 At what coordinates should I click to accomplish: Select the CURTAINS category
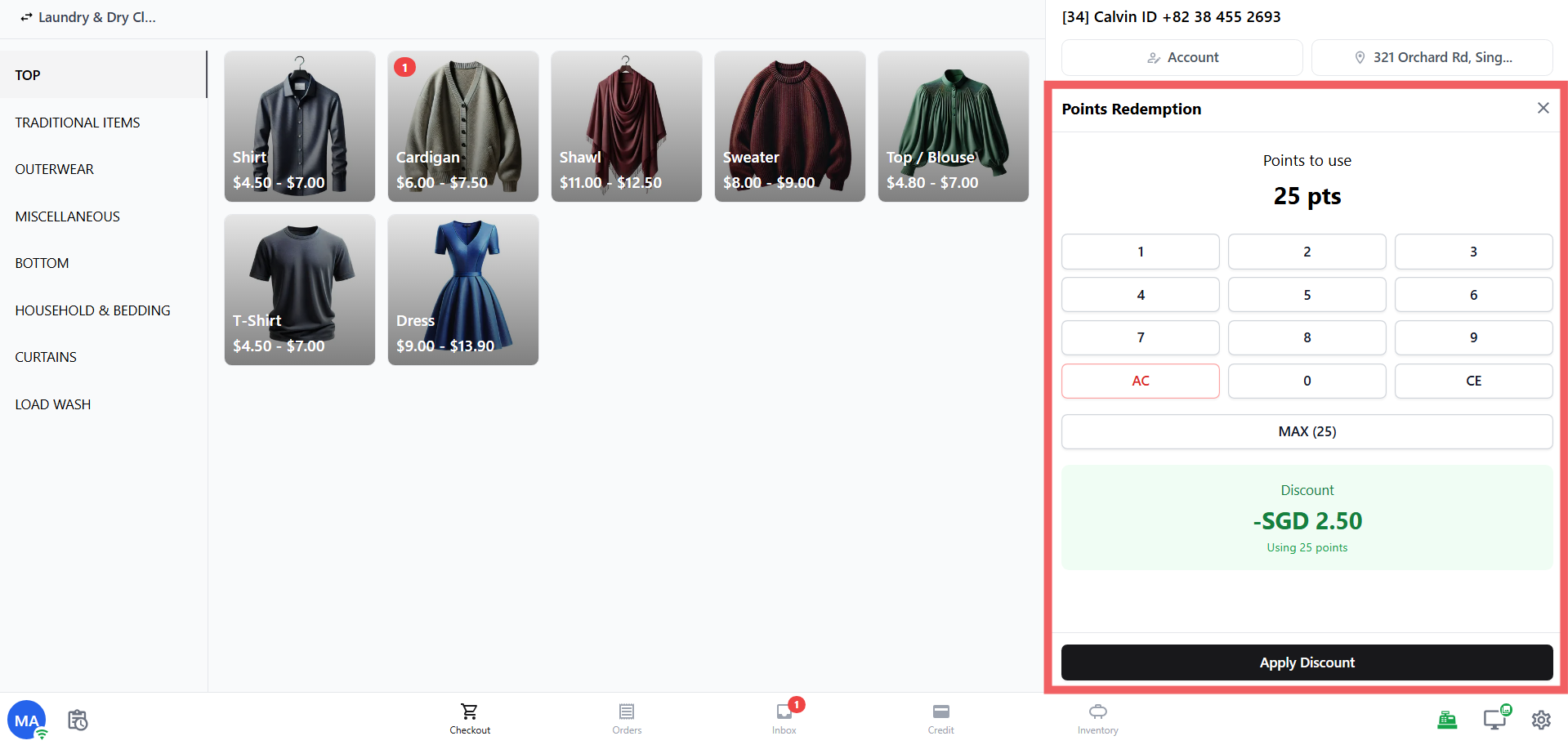103,357
